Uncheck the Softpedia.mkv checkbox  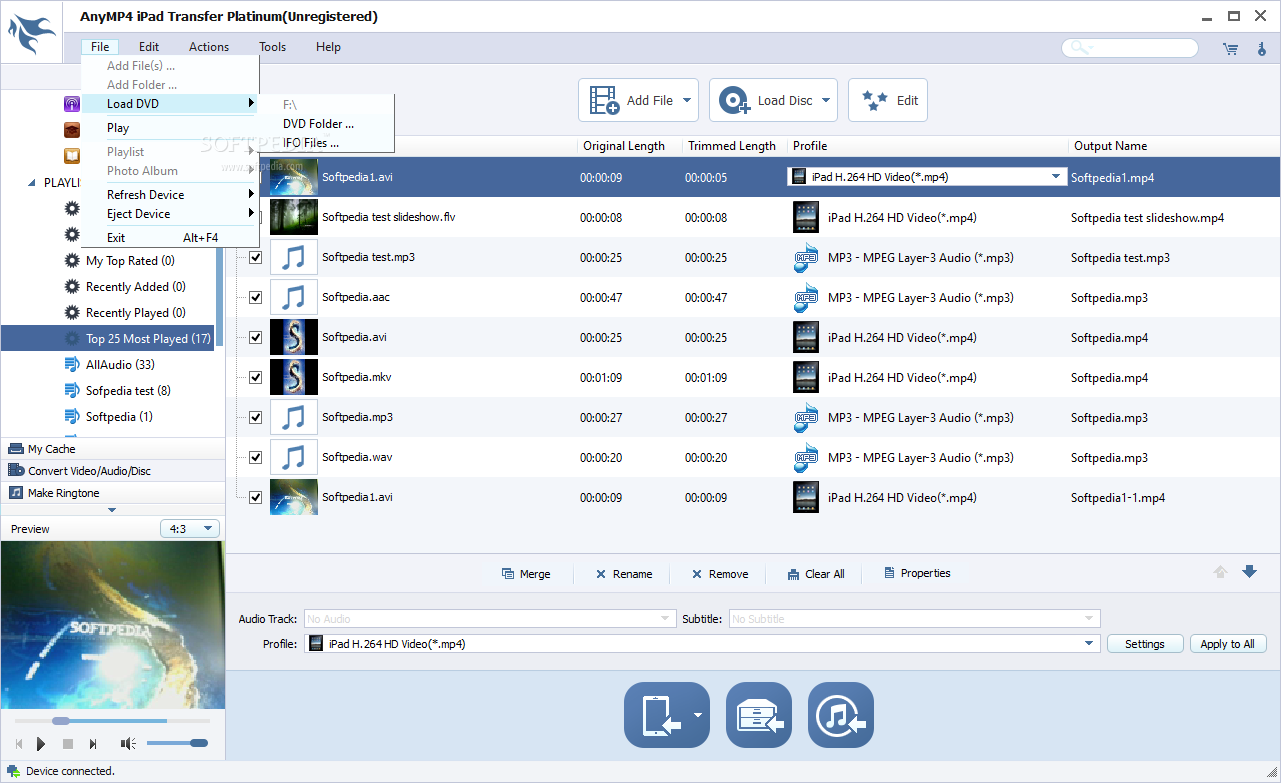pos(255,377)
